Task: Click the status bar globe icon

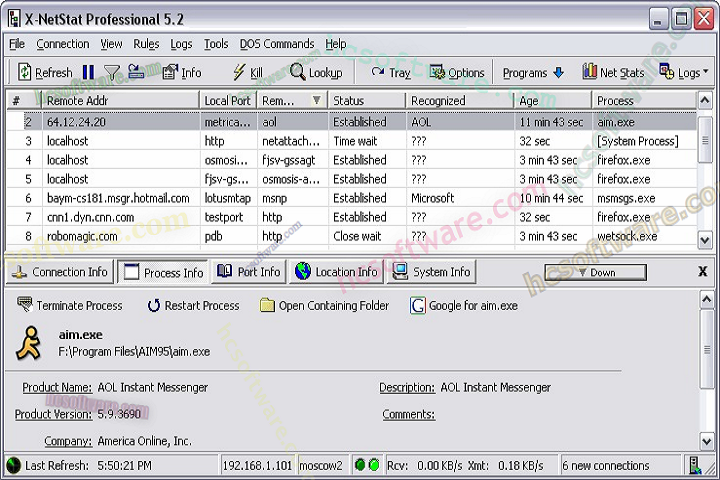Action: (x=14, y=465)
